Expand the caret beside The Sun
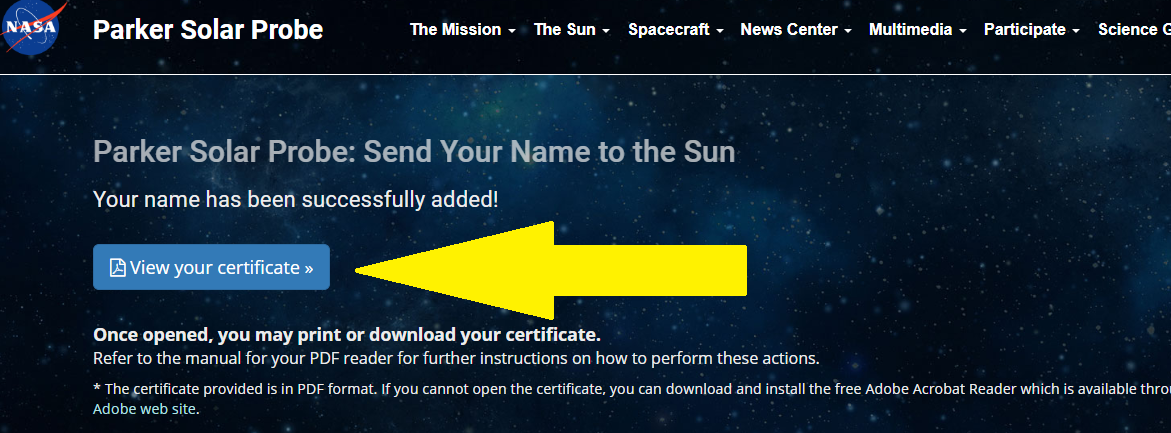 tap(606, 31)
